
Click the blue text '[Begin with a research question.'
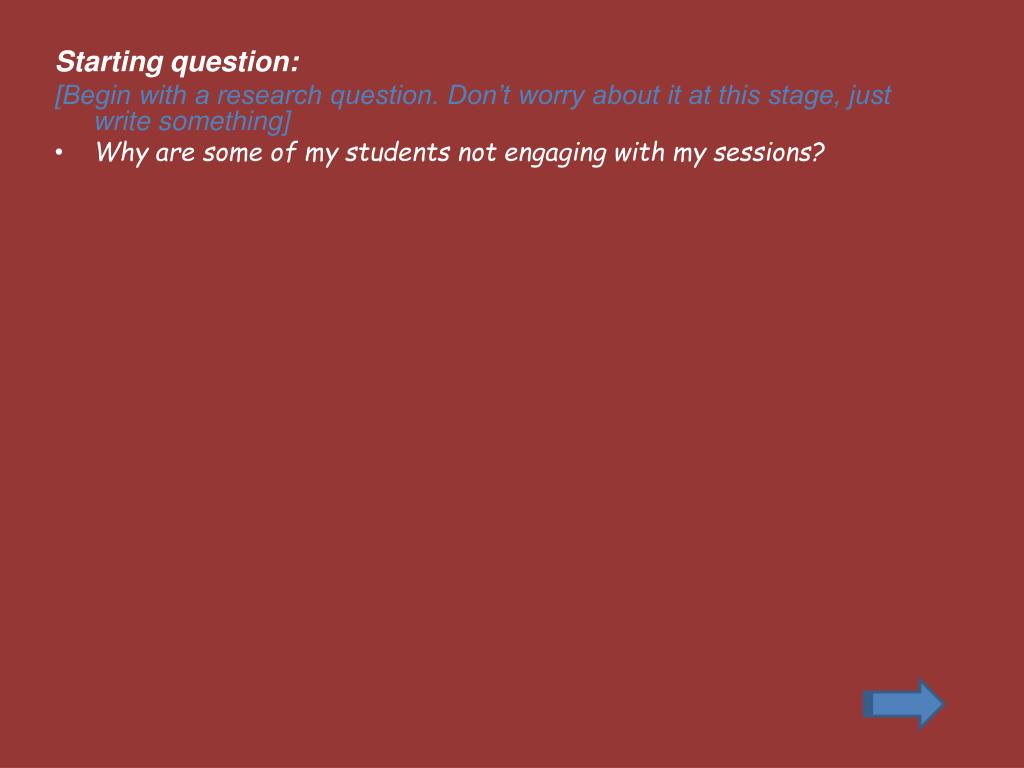(246, 95)
